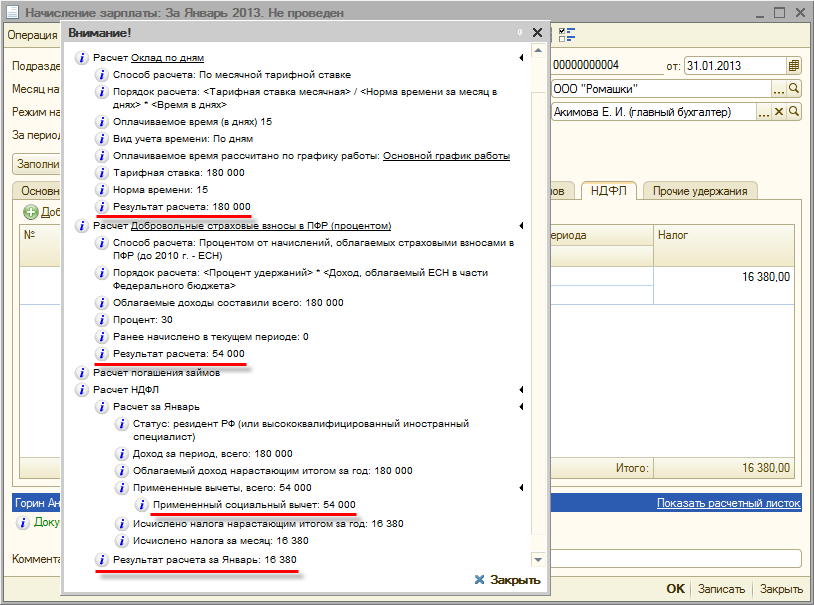The image size is (814, 605).
Task: Collapse the Расчет Оклад по дням section
Action: (521, 58)
